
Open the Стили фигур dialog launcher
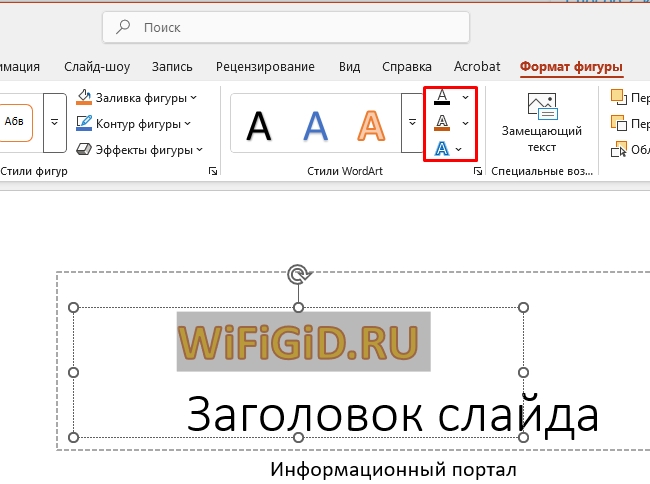click(x=213, y=171)
